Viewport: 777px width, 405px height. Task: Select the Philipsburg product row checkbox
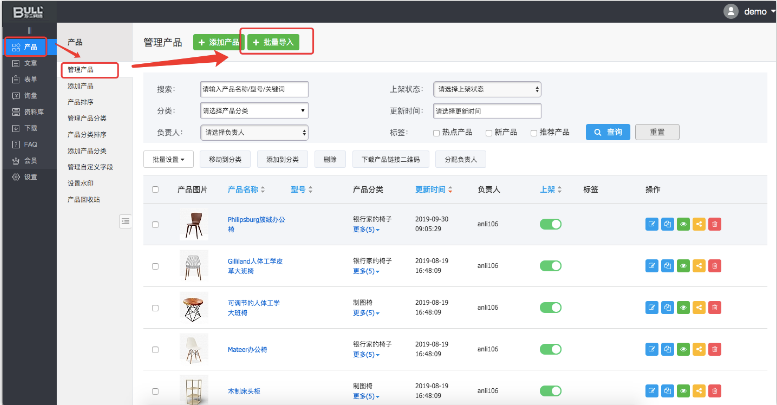tap(156, 225)
